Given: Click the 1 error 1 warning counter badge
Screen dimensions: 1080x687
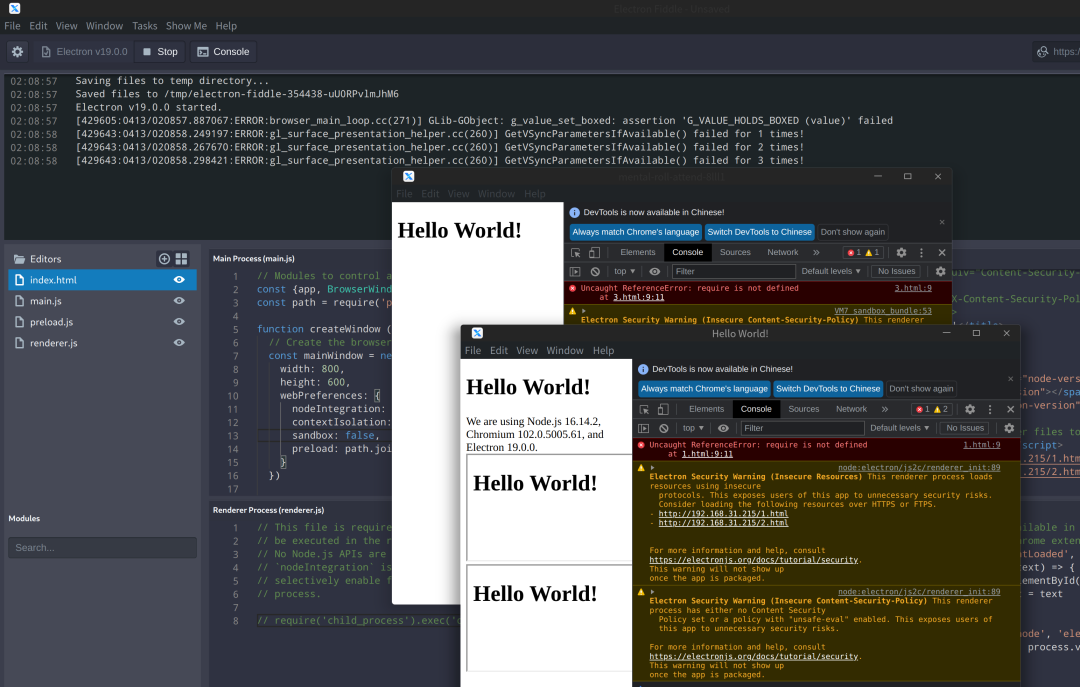Looking at the screenshot, I should point(863,253).
